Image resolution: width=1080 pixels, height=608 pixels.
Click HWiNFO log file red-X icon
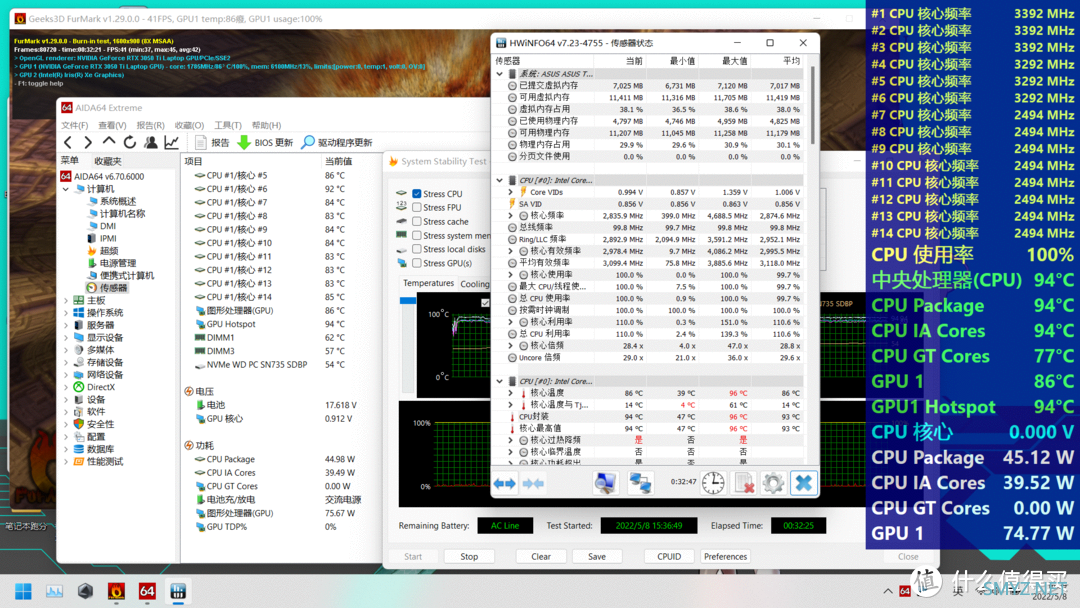pos(744,483)
